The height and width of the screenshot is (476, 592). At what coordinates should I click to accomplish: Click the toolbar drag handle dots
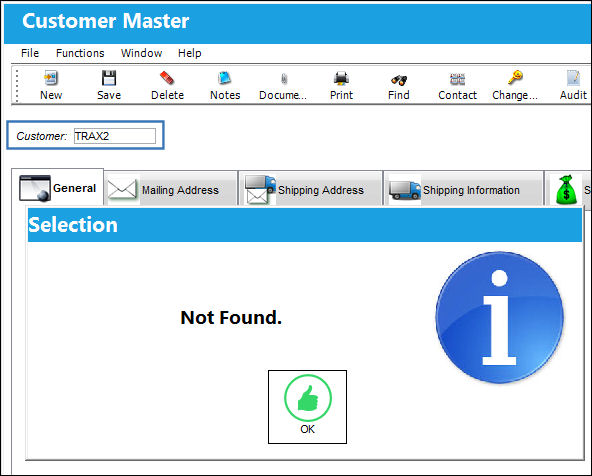coord(17,85)
